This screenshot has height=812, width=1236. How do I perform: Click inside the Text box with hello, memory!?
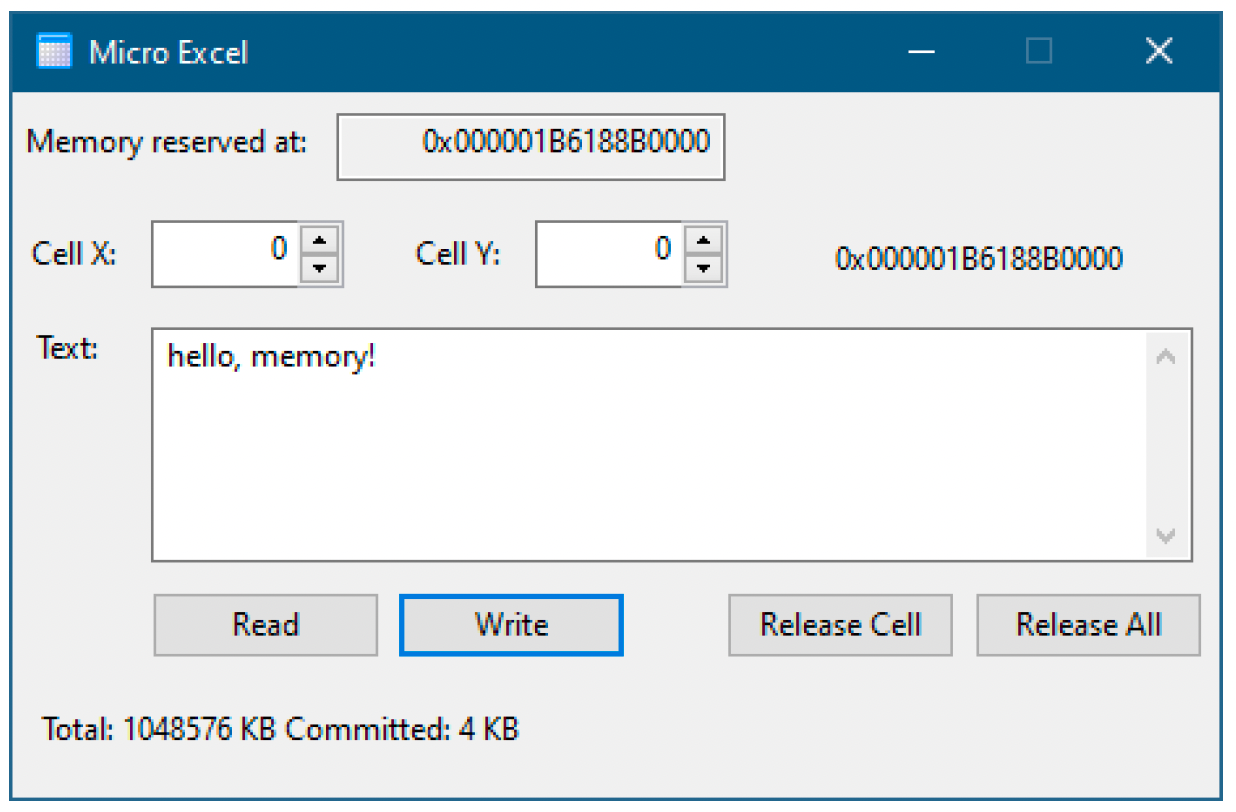[648, 445]
